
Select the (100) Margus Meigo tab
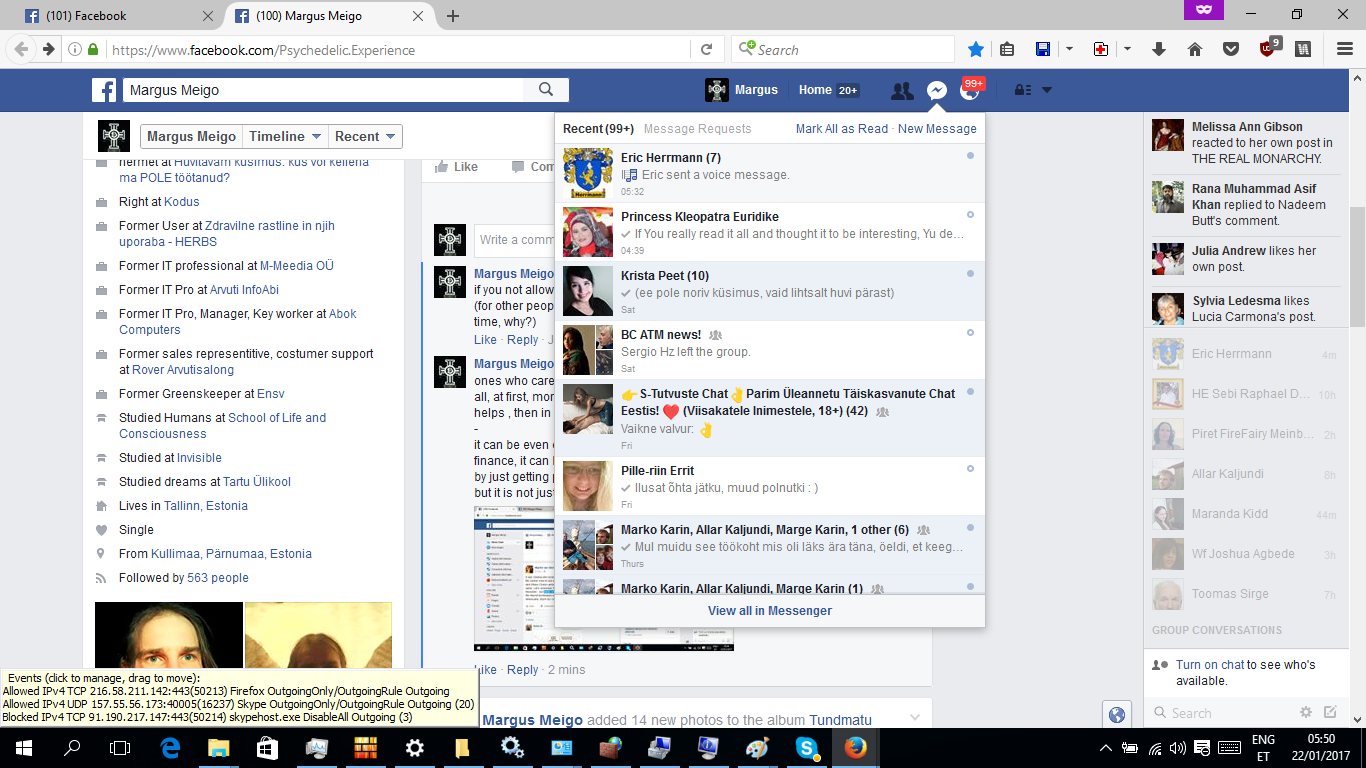point(332,16)
